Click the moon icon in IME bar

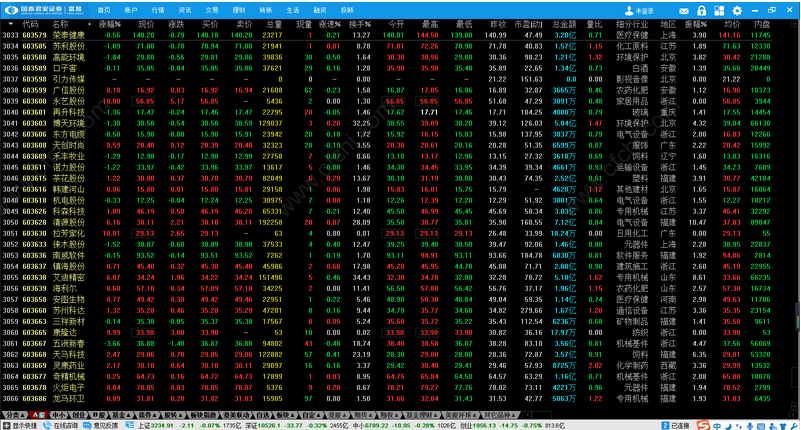728,426
